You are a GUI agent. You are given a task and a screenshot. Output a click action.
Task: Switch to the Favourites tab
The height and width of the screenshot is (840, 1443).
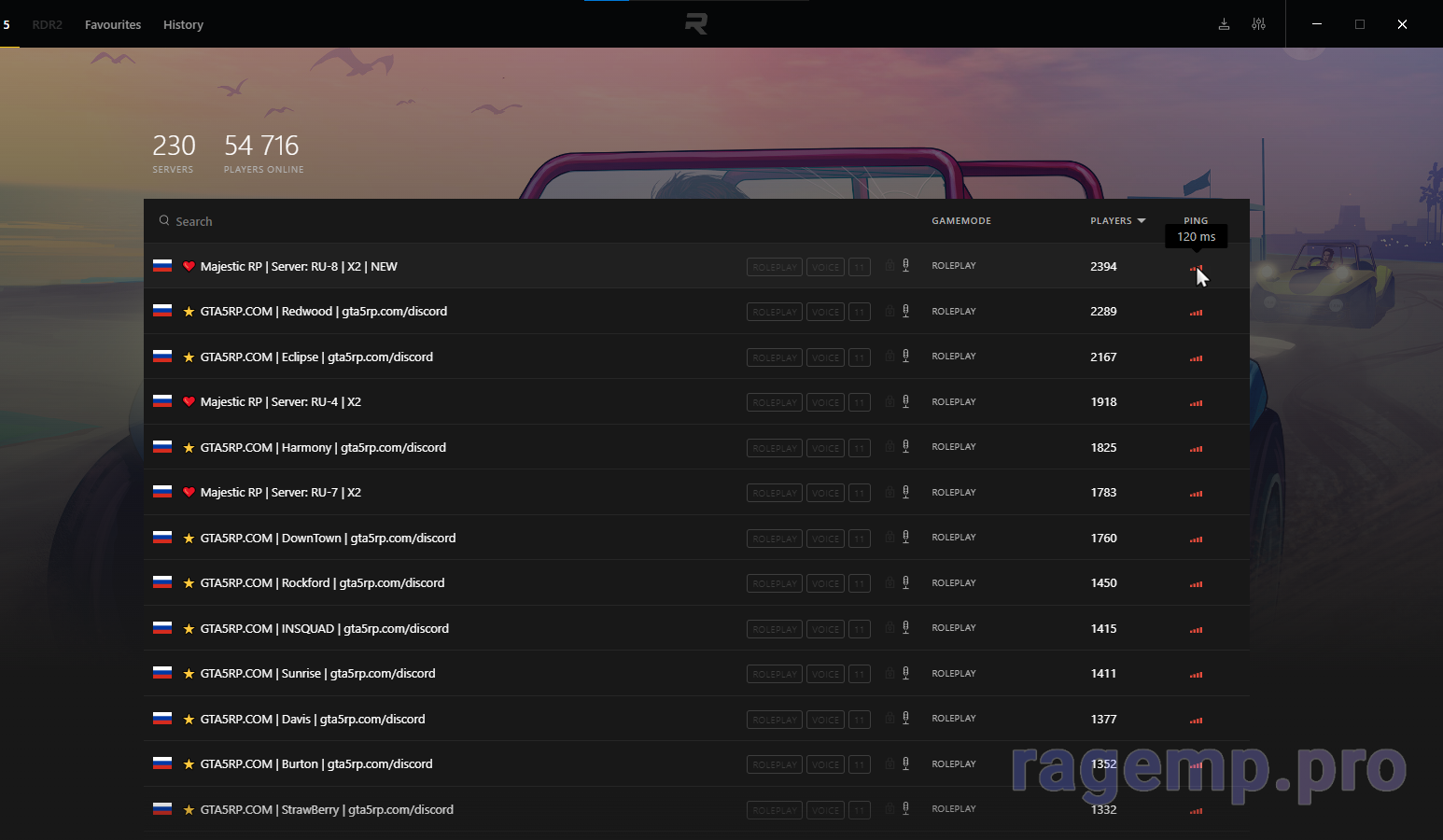click(113, 24)
